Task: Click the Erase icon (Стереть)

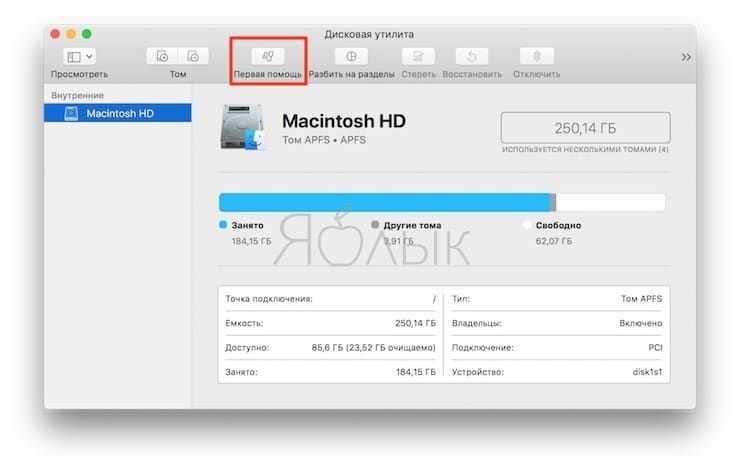Action: coord(418,56)
